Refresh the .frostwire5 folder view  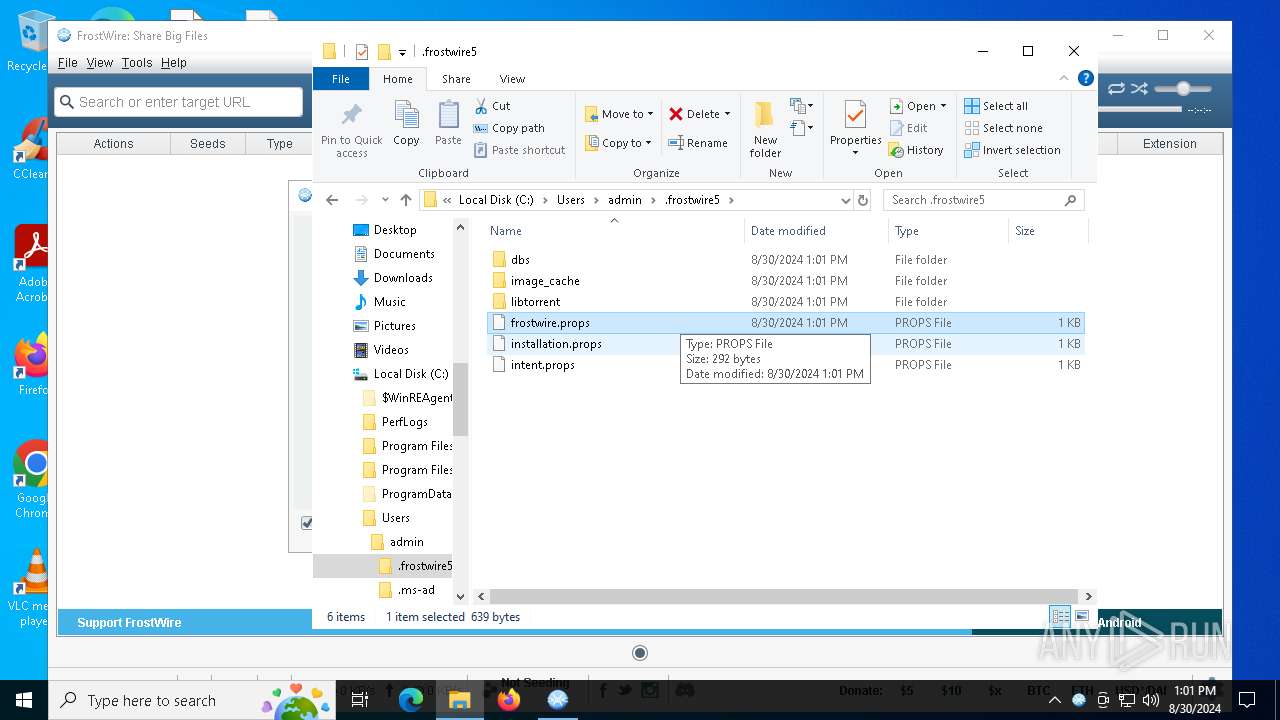click(x=863, y=200)
